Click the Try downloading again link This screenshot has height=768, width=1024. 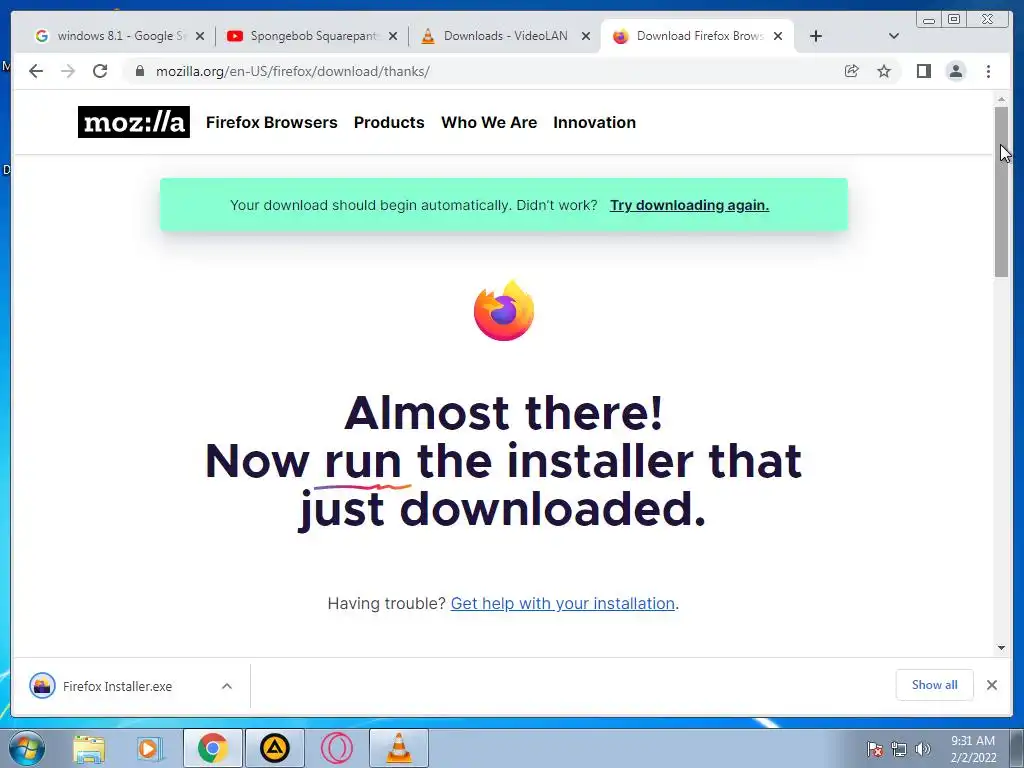click(x=690, y=205)
